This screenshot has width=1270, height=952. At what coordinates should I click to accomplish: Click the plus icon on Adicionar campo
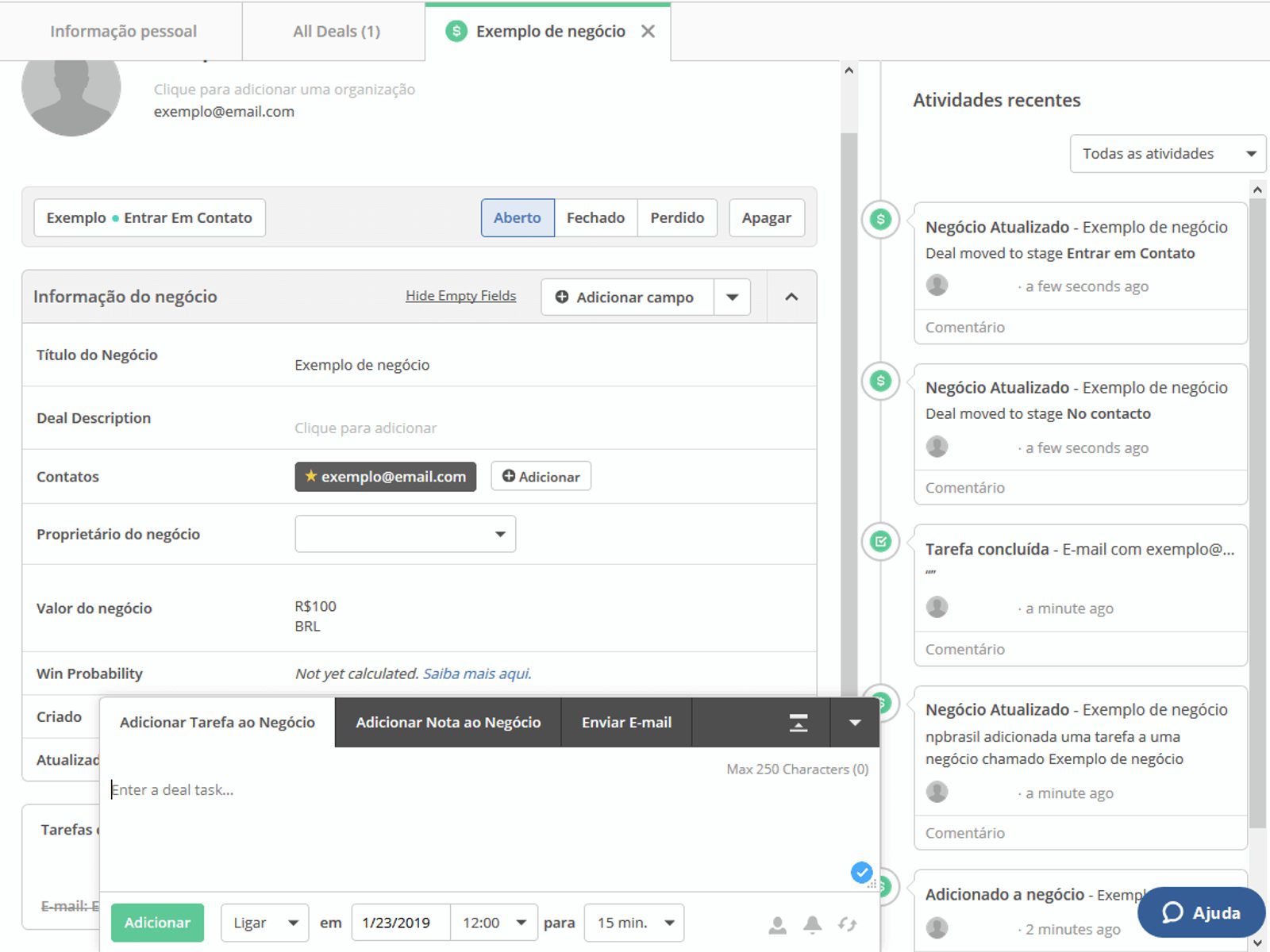point(562,297)
